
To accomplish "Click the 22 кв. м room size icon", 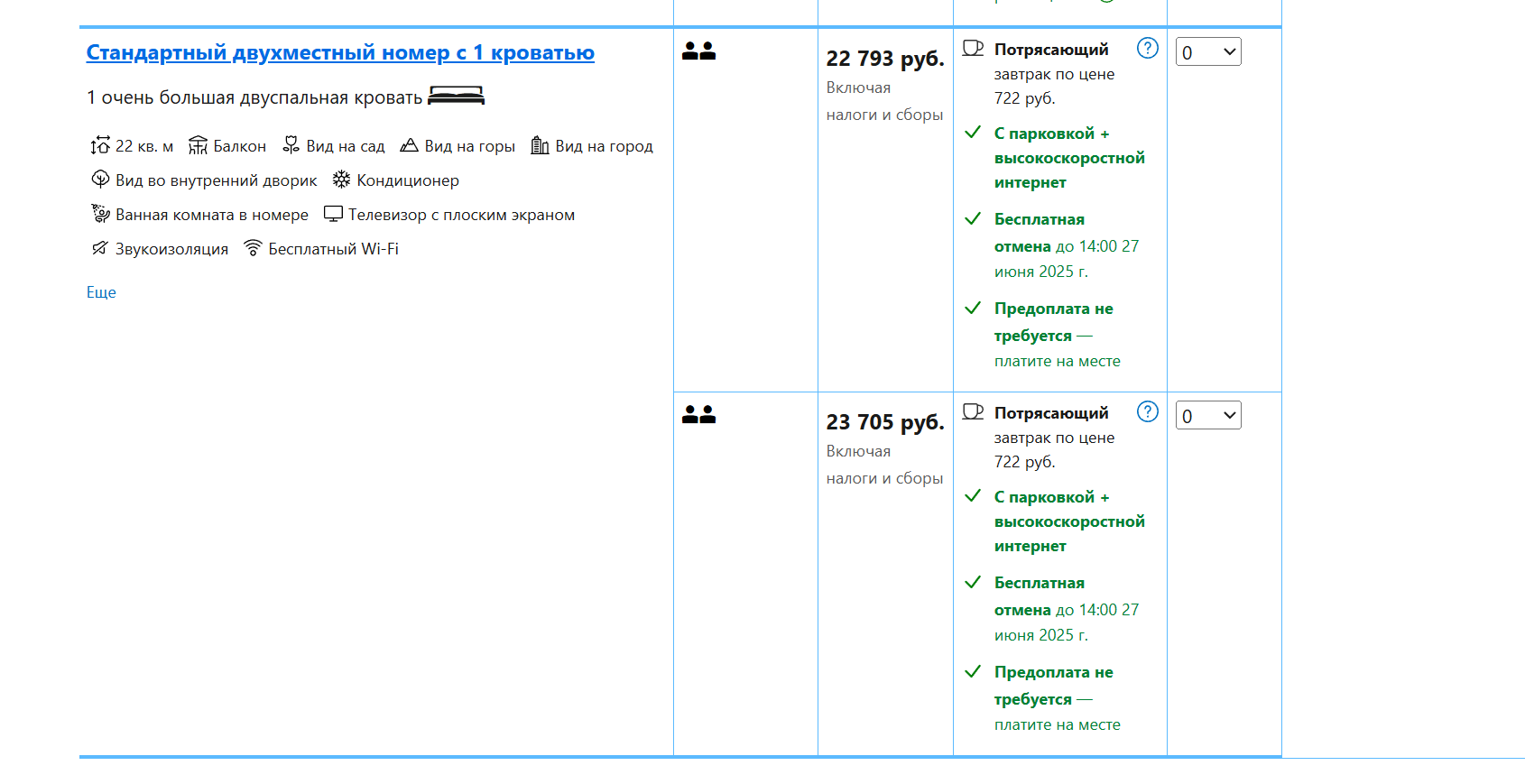I will tap(100, 145).
